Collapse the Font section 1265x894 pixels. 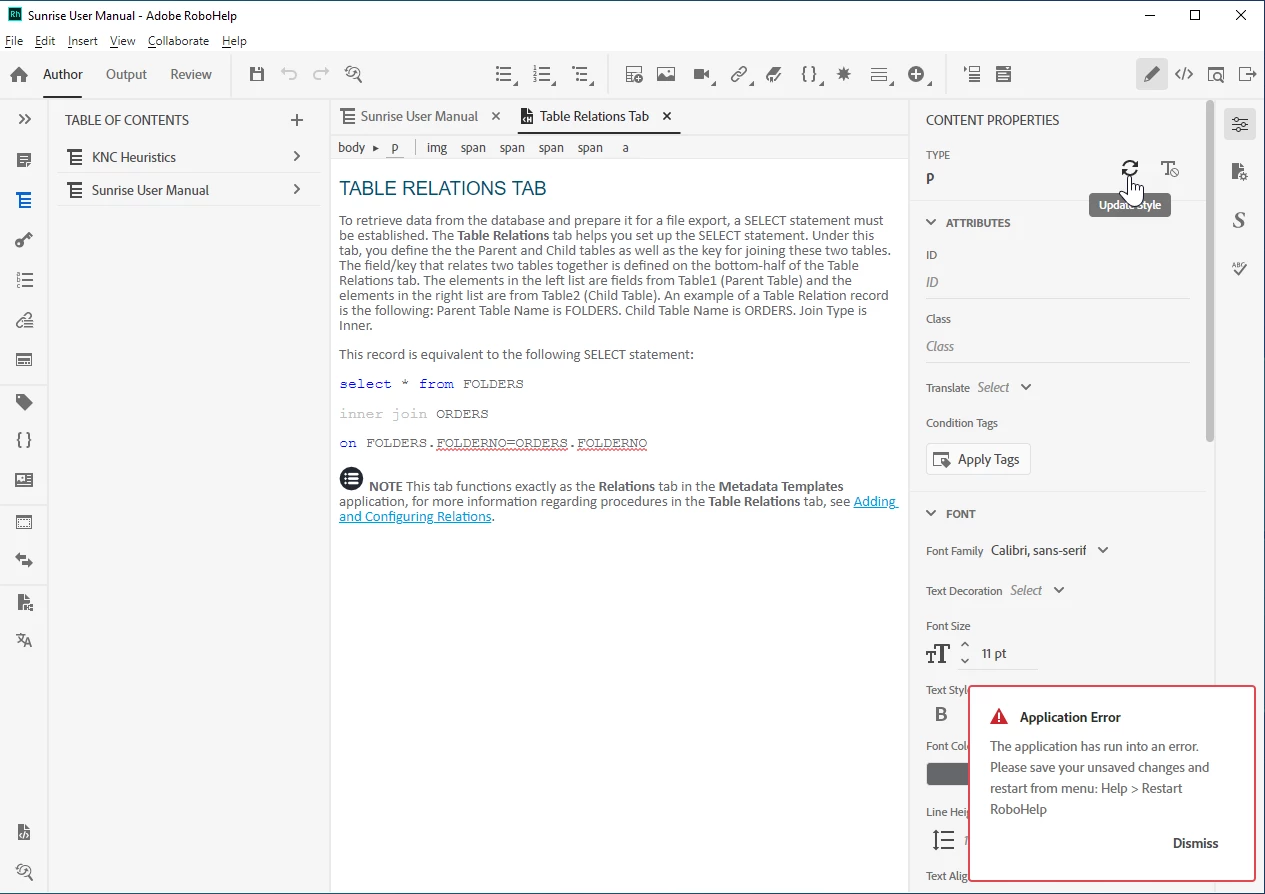coord(932,514)
